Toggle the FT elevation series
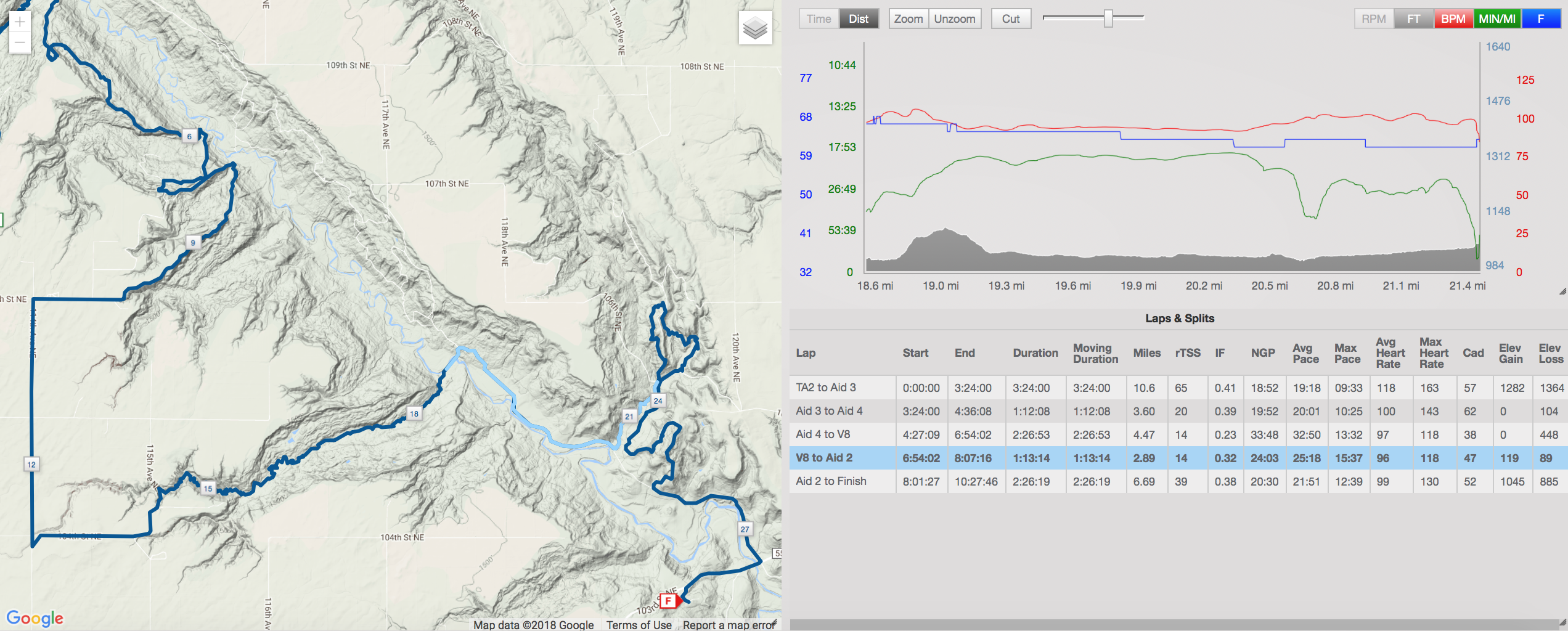This screenshot has height=631, width=1568. coord(1413,18)
